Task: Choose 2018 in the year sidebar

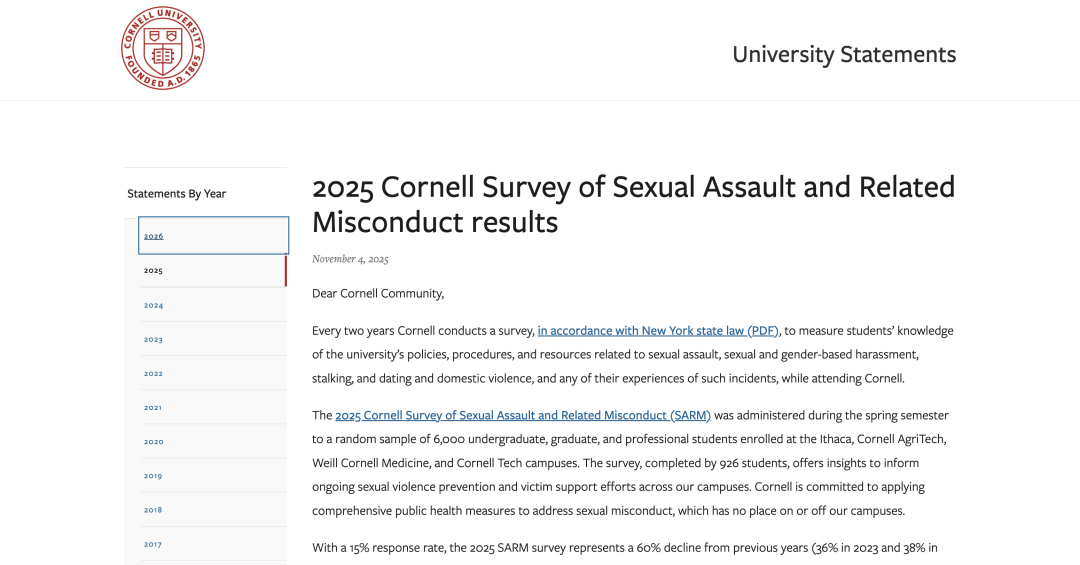Action: pyautogui.click(x=212, y=510)
